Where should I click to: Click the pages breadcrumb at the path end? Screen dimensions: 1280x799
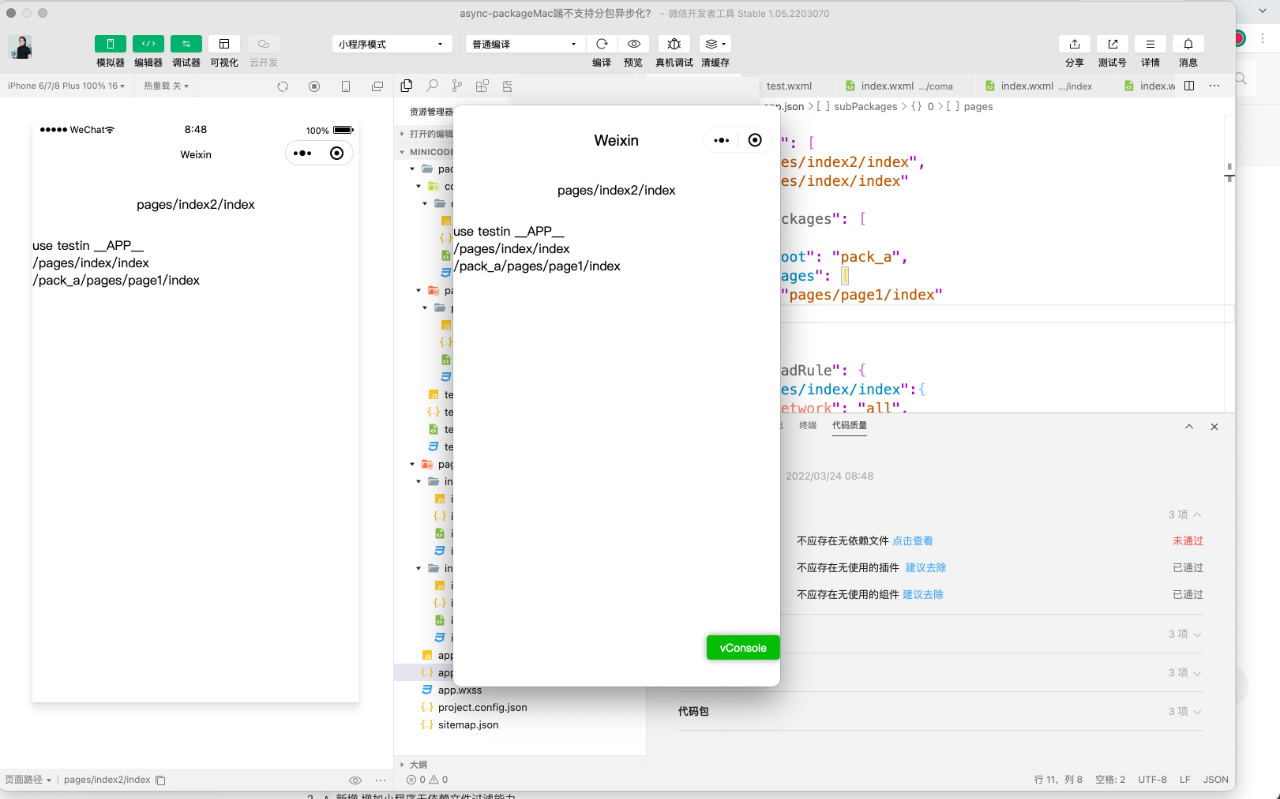tap(978, 106)
